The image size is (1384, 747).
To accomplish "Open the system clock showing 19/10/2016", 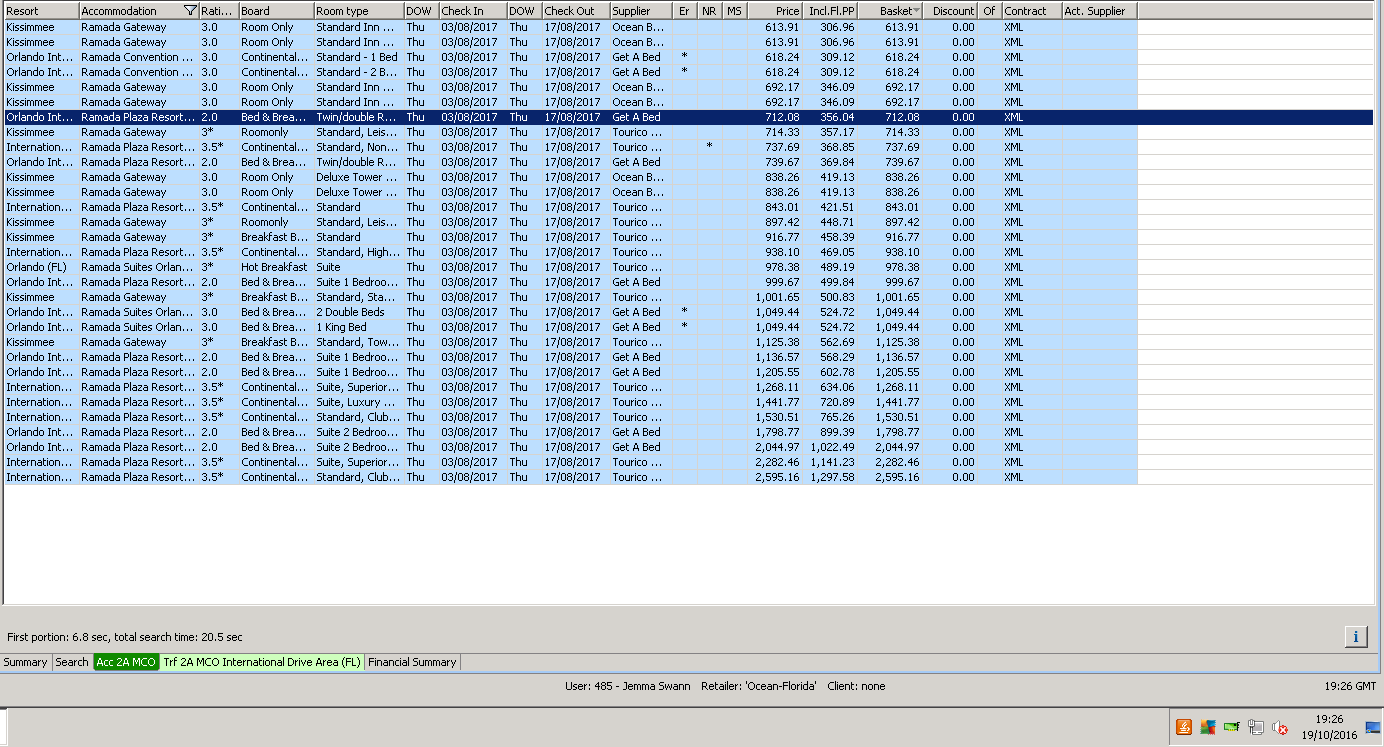I will tap(1329, 727).
